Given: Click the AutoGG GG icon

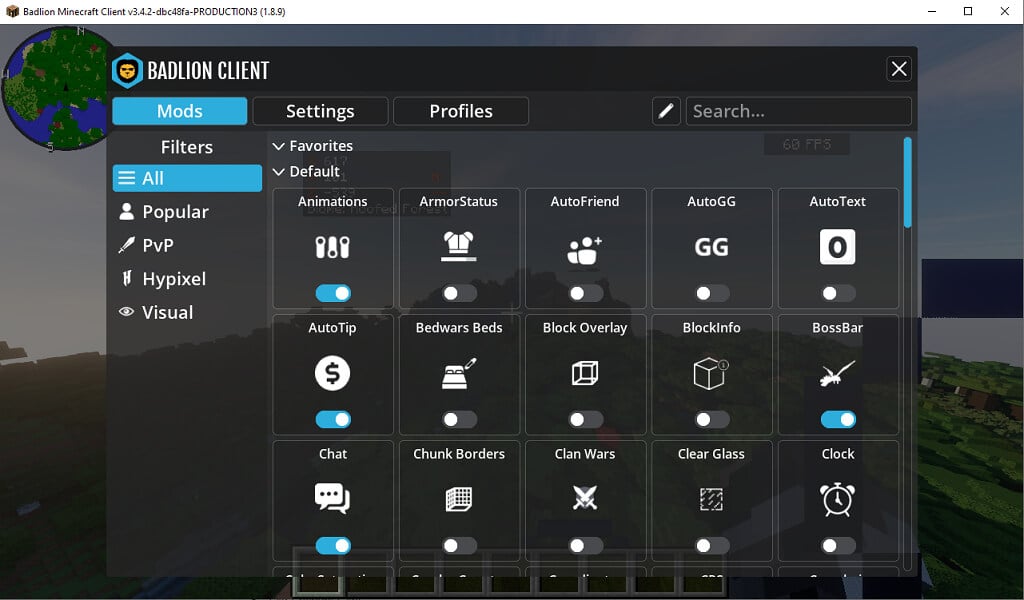Looking at the screenshot, I should tap(711, 247).
